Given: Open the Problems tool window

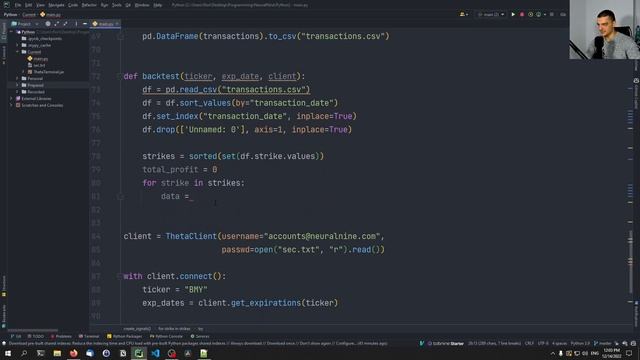Looking at the screenshot, I should tap(61, 336).
